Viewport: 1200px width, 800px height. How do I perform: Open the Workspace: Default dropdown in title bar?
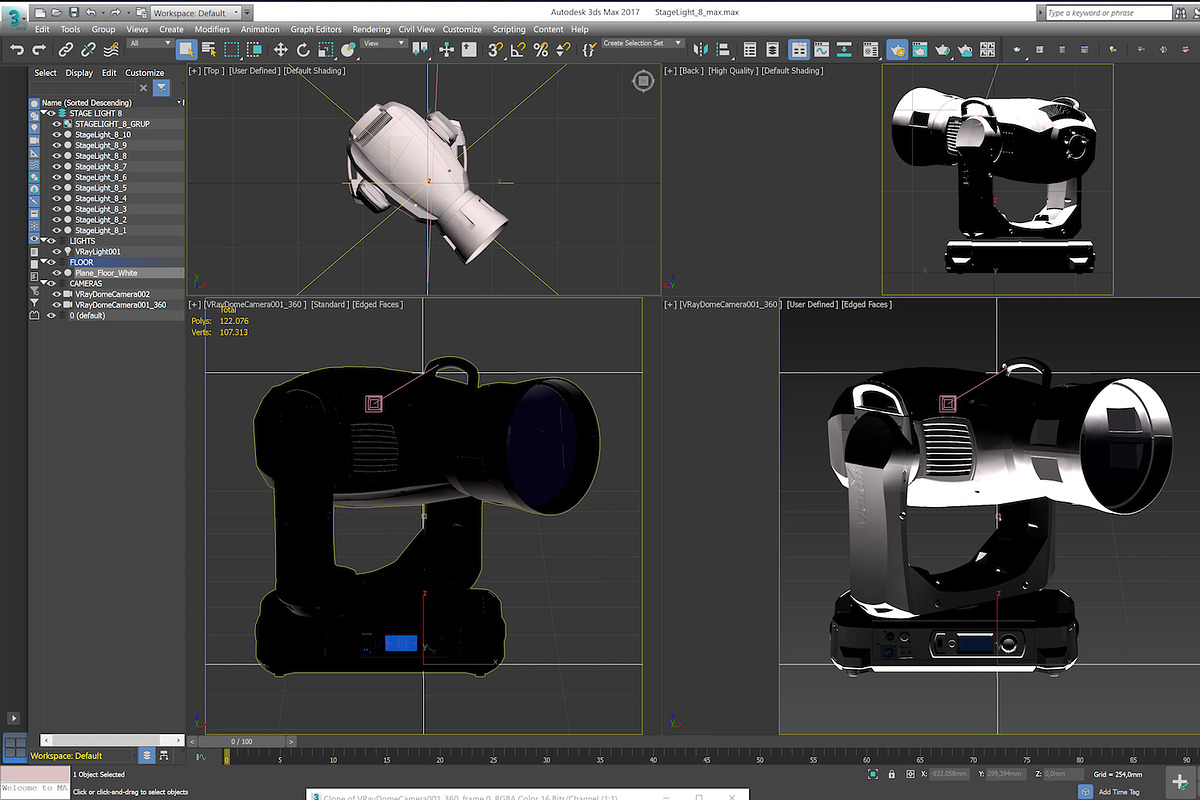tap(195, 13)
